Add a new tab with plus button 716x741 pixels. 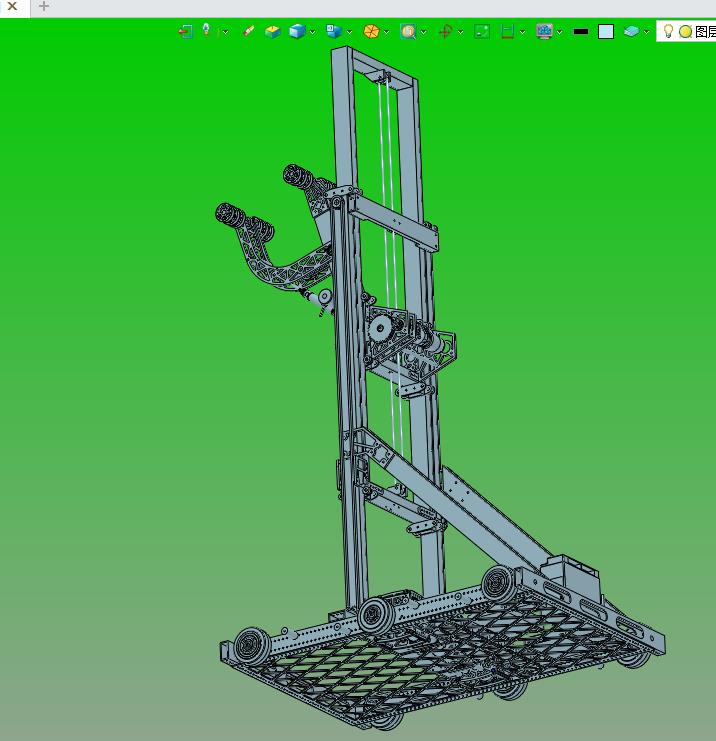pos(44,6)
